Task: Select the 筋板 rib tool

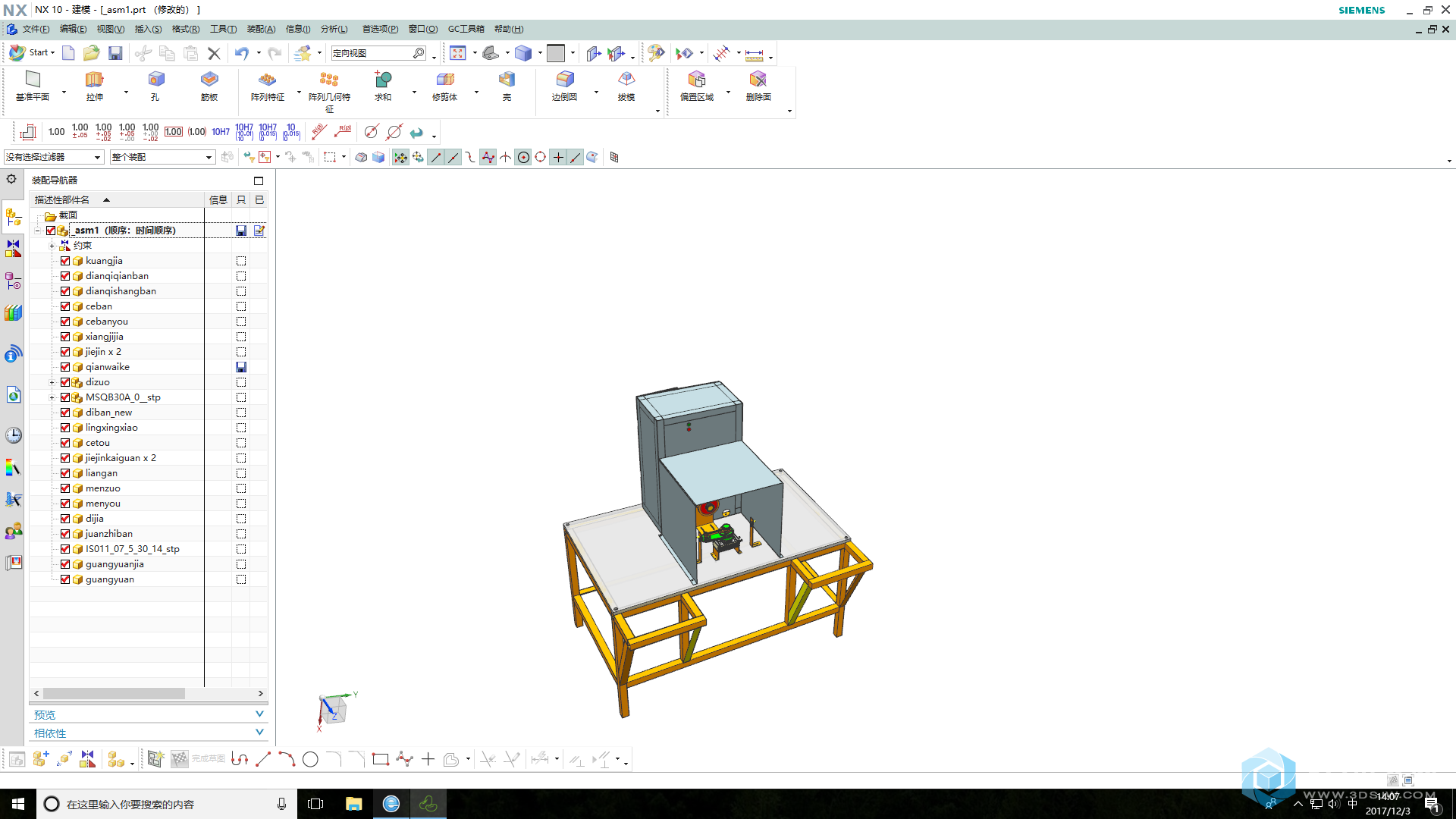Action: [x=209, y=86]
